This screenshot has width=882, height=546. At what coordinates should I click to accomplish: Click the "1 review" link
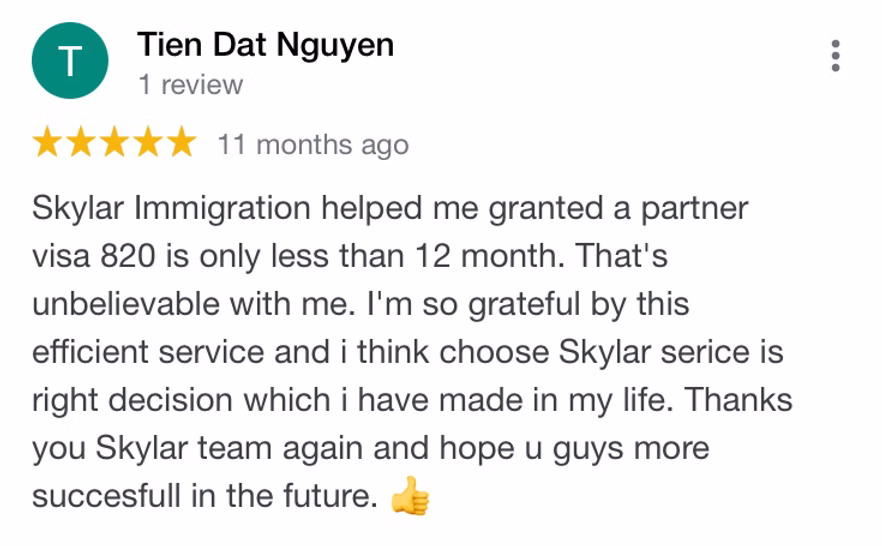click(x=190, y=85)
